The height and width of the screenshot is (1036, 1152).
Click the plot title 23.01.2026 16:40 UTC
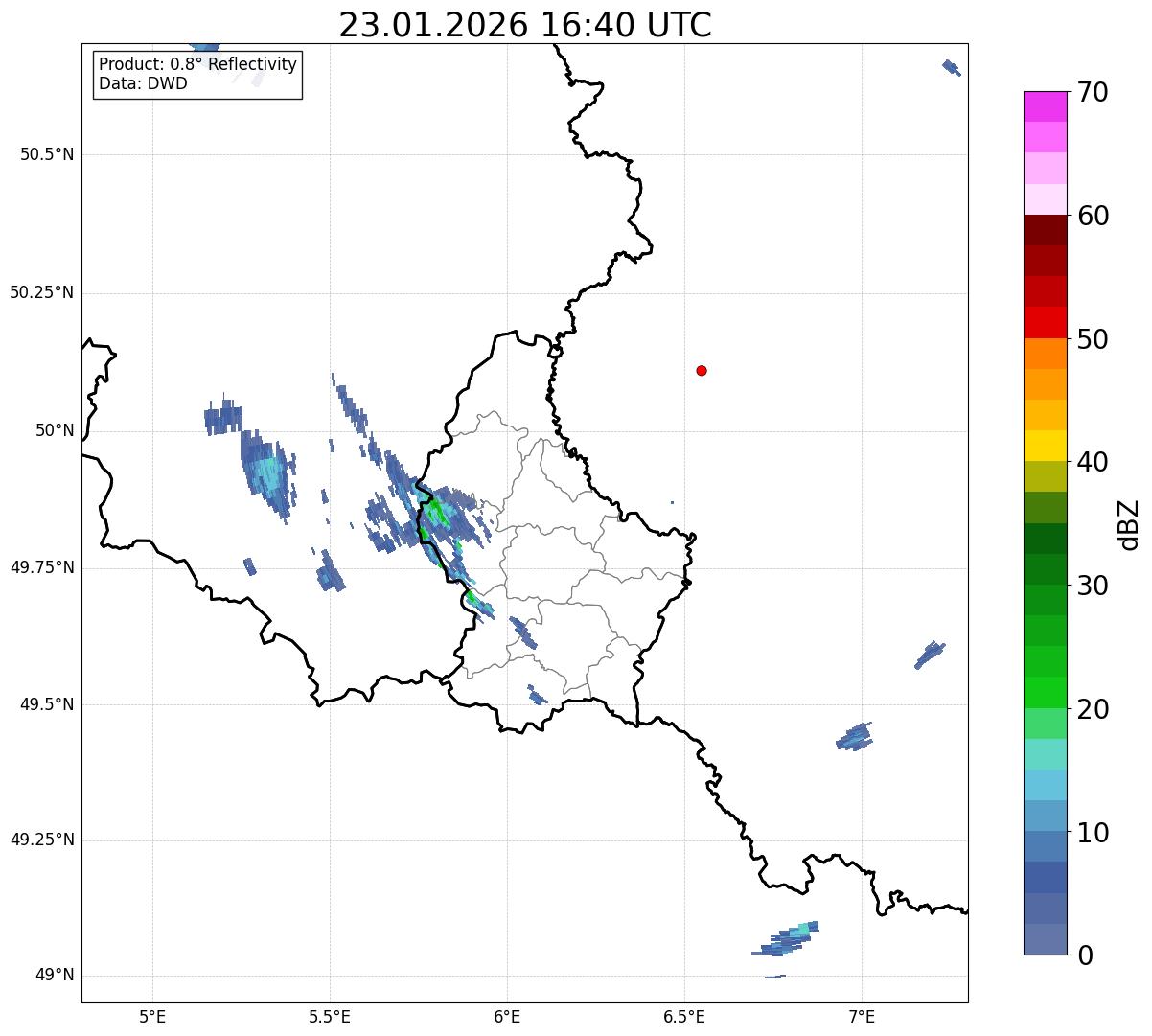click(525, 25)
